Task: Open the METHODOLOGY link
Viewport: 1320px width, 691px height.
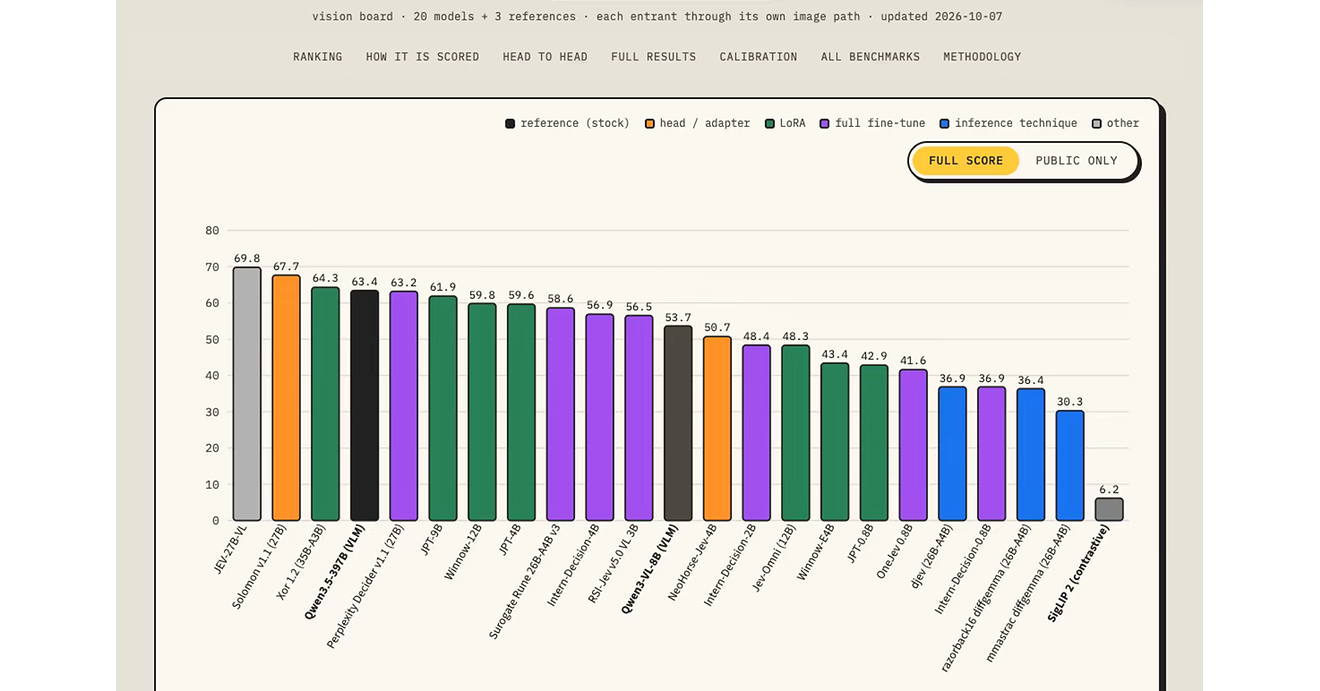Action: [x=982, y=57]
